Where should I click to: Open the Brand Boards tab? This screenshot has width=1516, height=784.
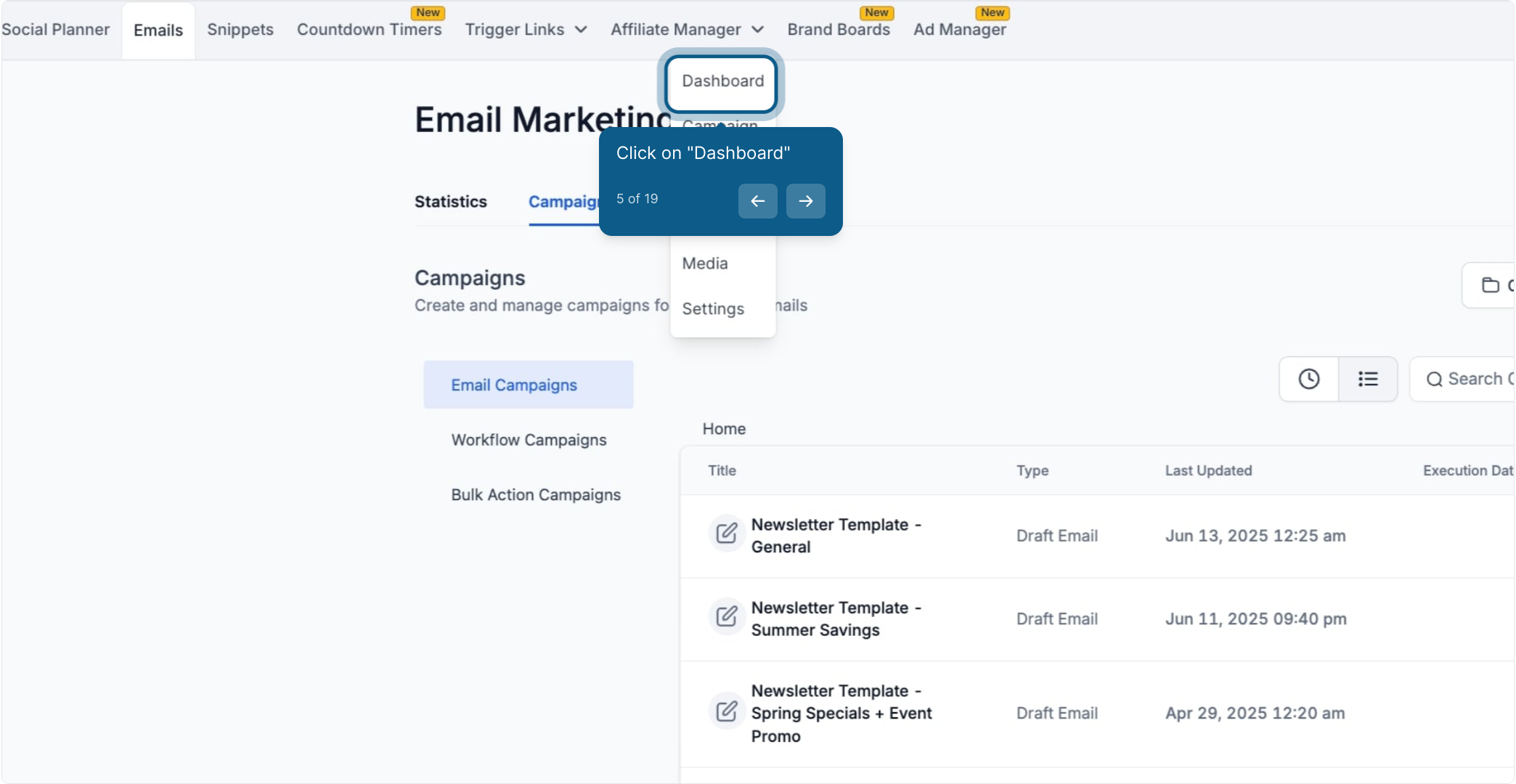click(839, 30)
